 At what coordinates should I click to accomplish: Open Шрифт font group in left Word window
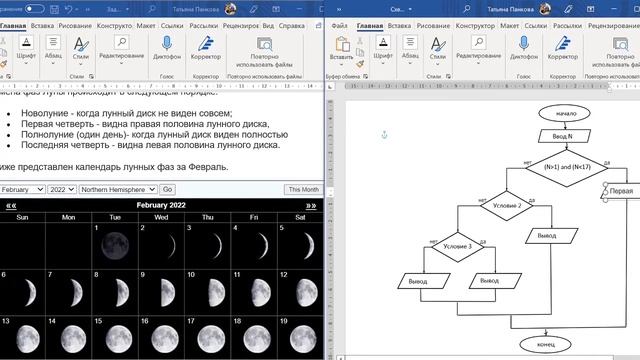tap(26, 51)
